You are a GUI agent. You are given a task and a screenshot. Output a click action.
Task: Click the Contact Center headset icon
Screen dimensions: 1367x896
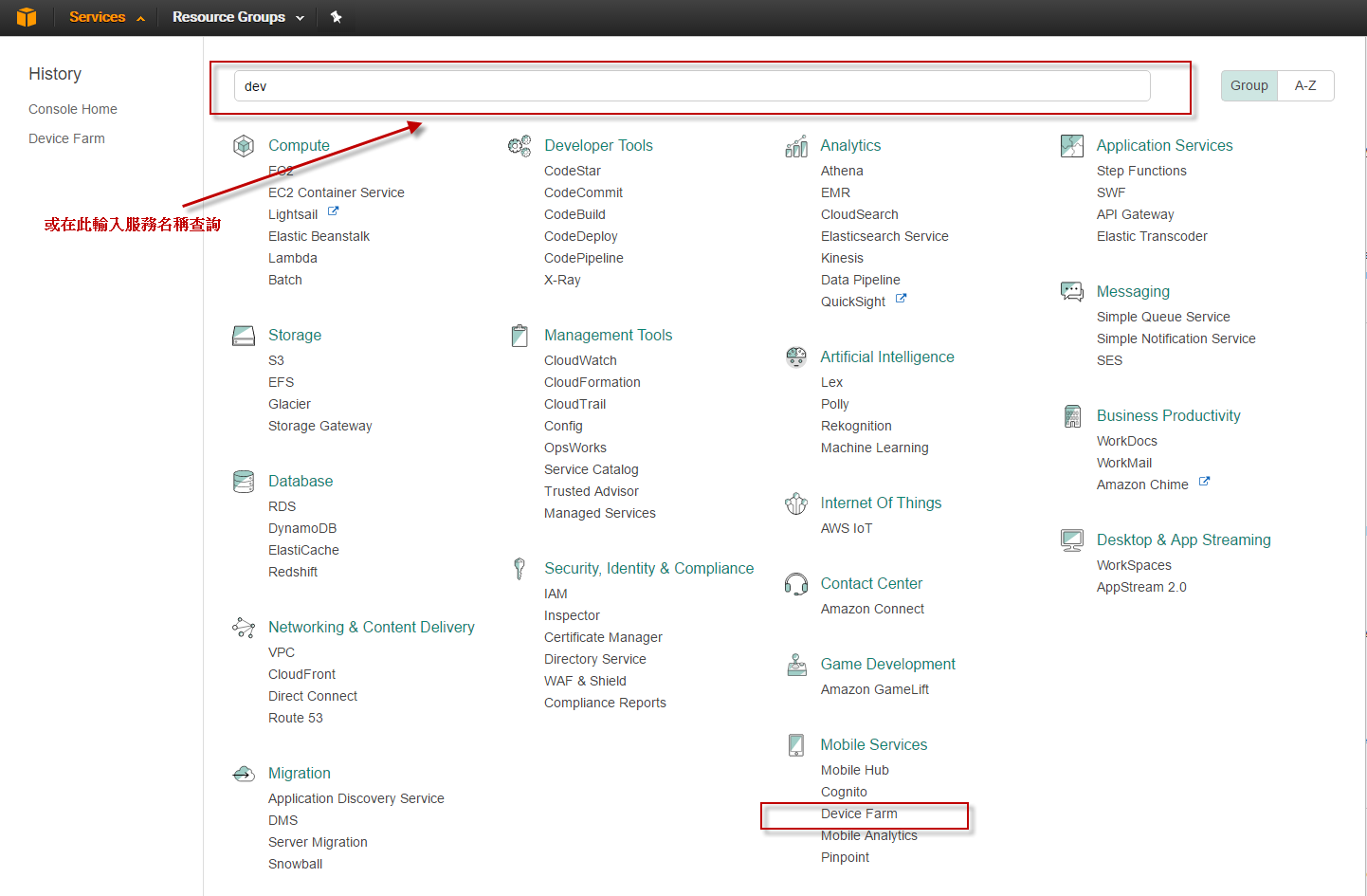(796, 584)
